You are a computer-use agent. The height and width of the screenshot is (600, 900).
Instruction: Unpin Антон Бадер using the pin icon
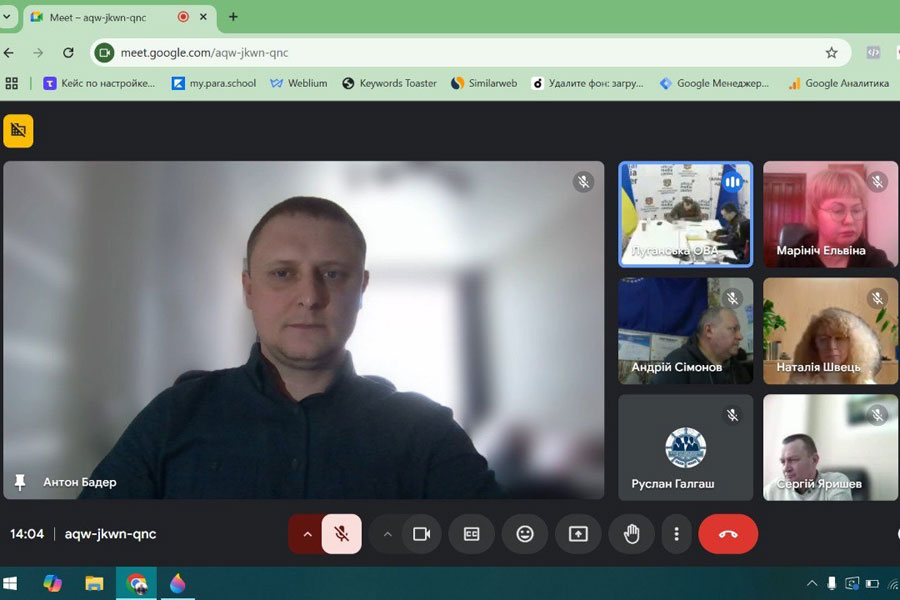[x=20, y=482]
